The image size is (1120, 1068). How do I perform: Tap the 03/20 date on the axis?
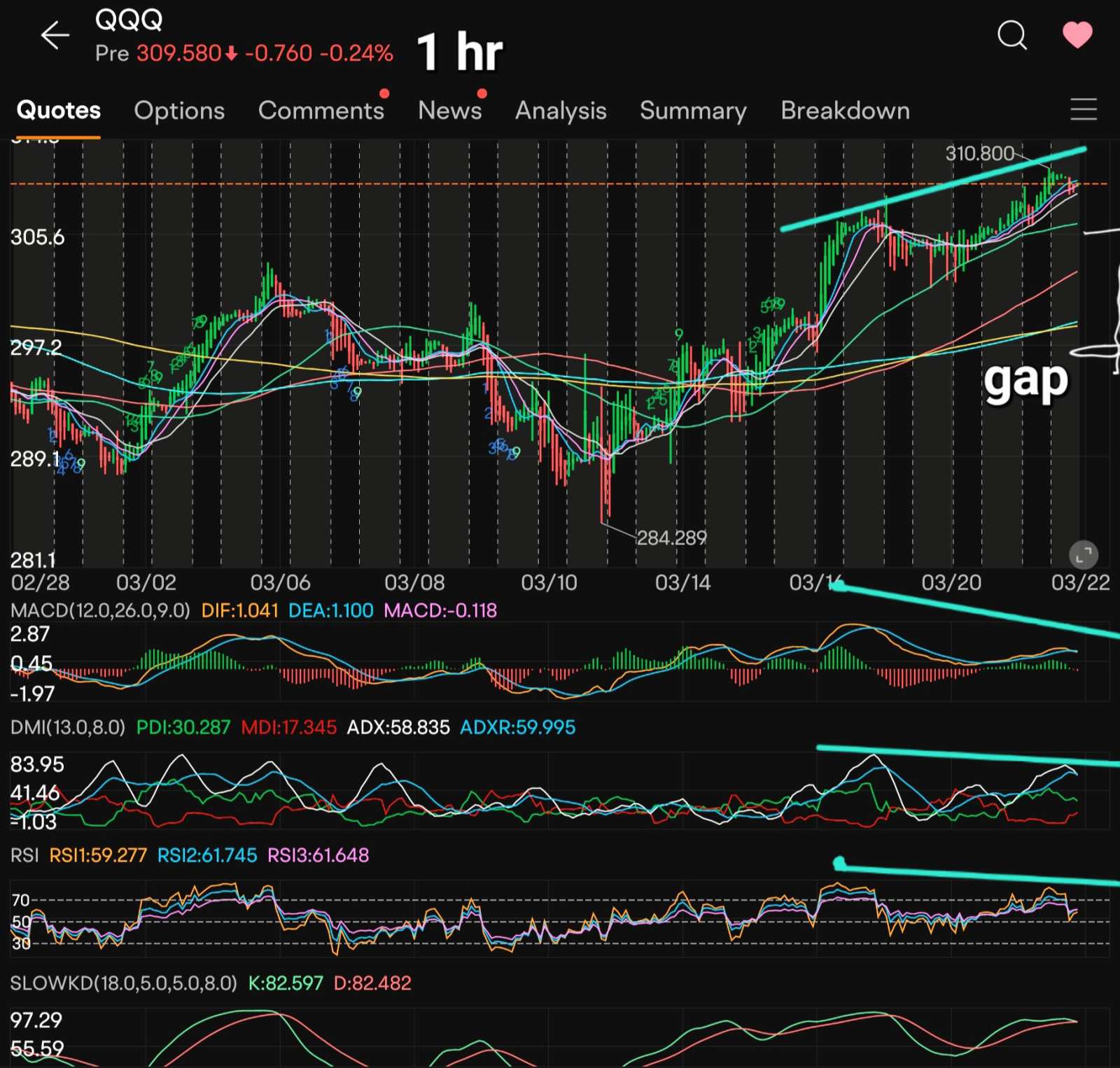click(951, 582)
